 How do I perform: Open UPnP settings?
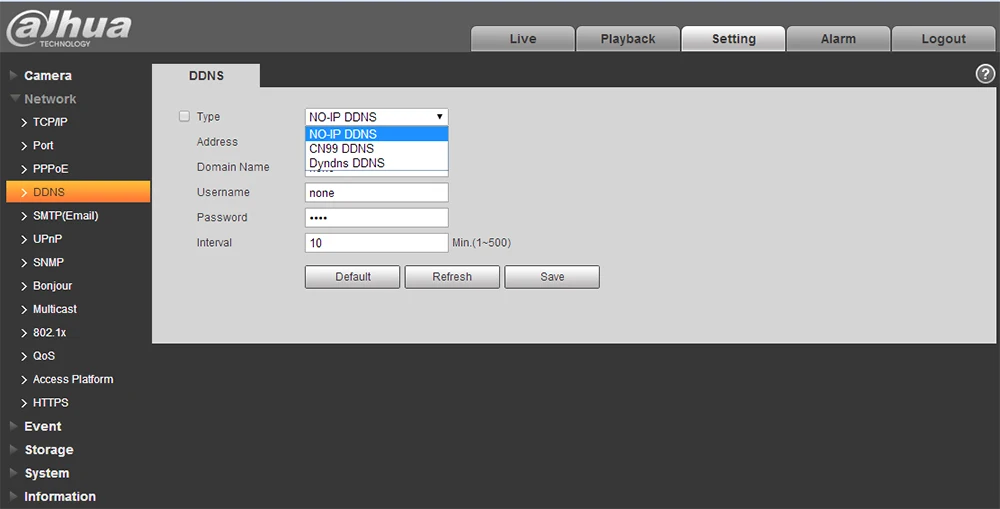[x=47, y=239]
